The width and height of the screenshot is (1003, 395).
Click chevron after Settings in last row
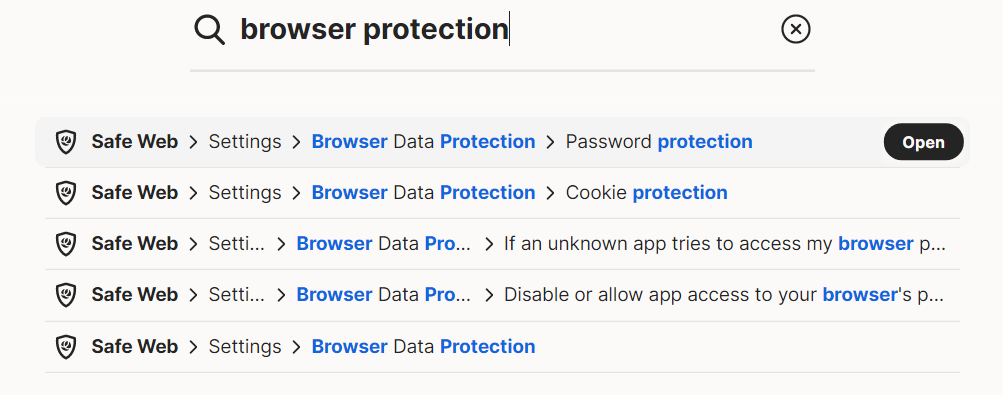click(296, 347)
